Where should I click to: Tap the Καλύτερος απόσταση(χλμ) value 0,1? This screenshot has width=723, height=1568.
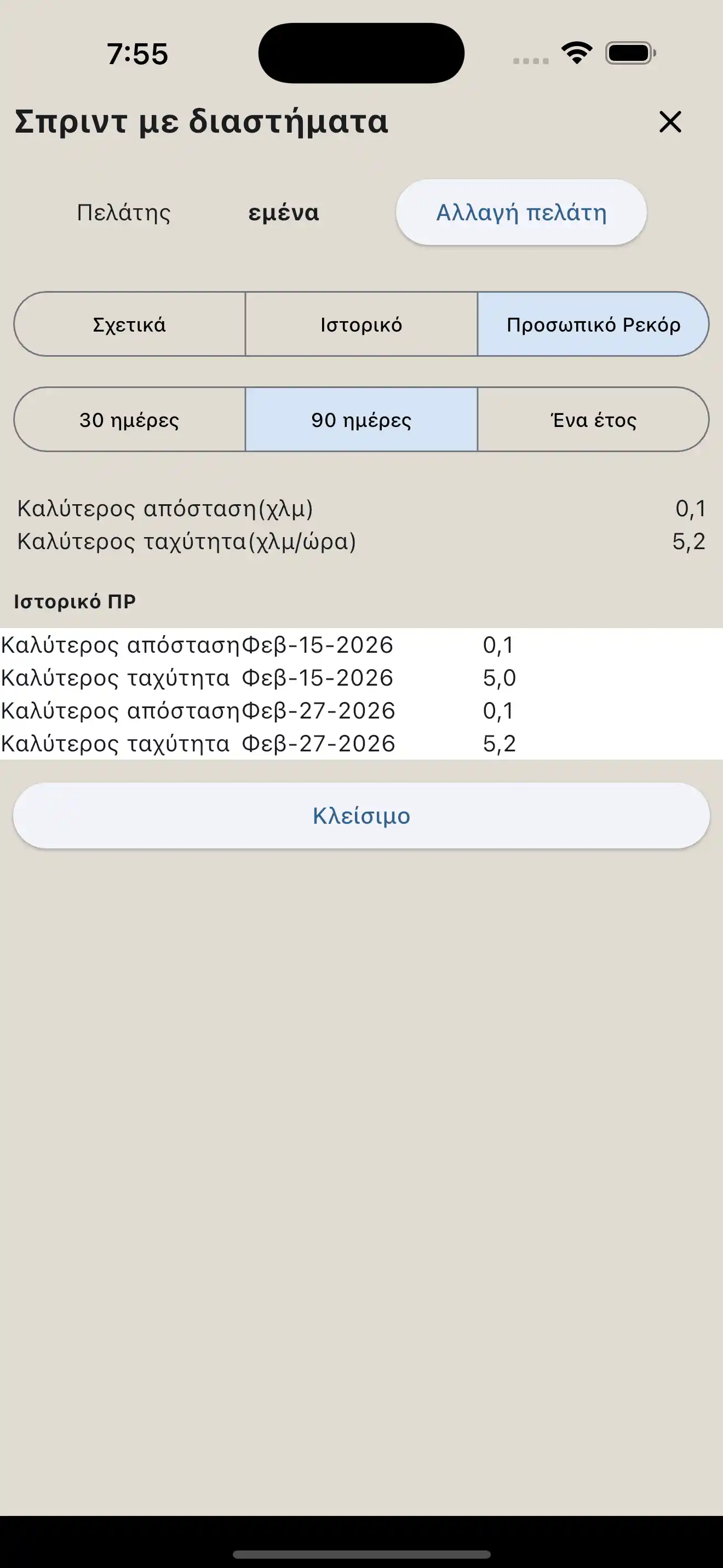tap(692, 508)
